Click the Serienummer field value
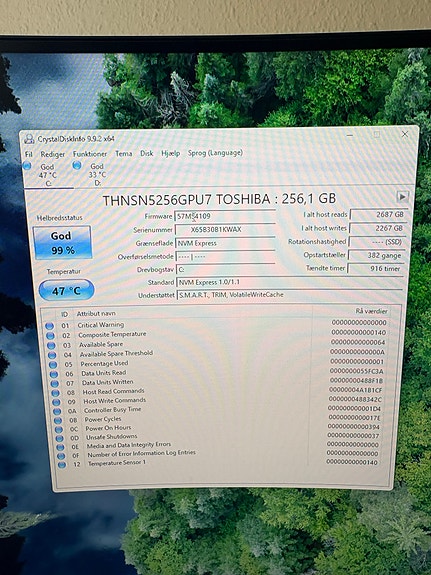431x575 pixels. [x=225, y=230]
